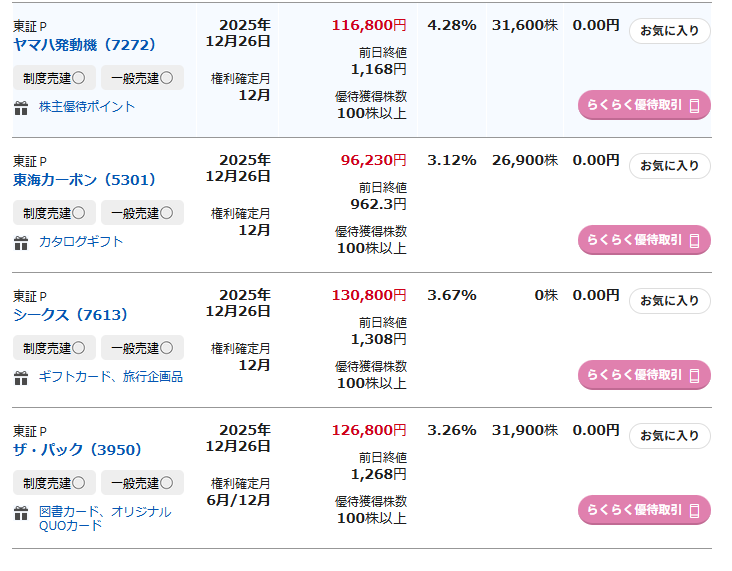Open 東海カーボン (5301) stock page
This screenshot has width=732, height=571.
[x=84, y=180]
